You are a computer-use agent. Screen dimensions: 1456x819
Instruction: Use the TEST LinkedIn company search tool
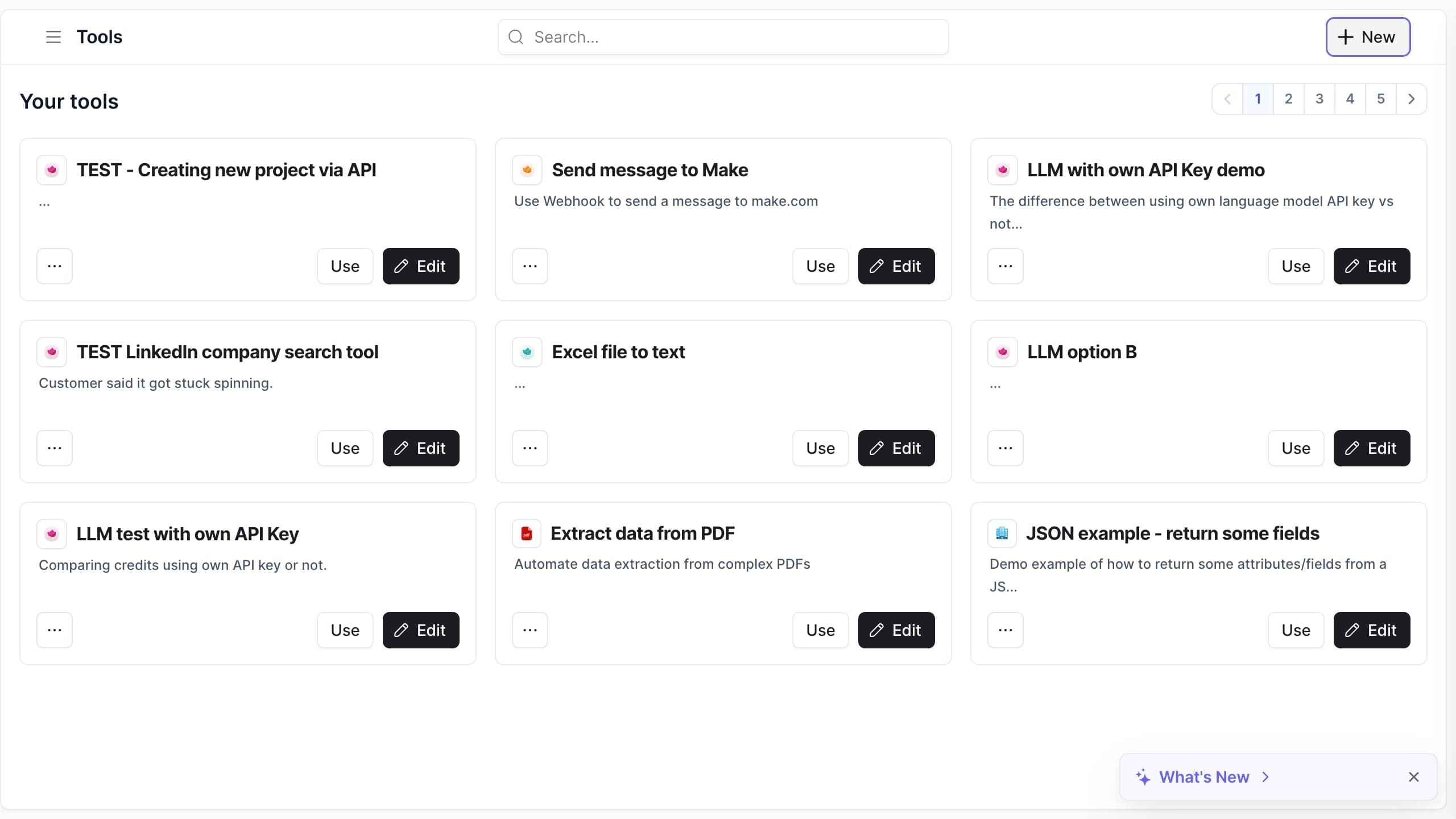tap(345, 448)
